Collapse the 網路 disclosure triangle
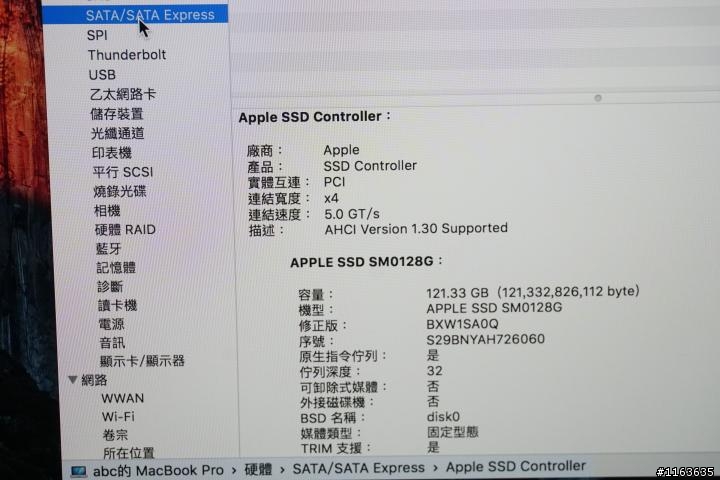The image size is (720, 480). pyautogui.click(x=73, y=379)
